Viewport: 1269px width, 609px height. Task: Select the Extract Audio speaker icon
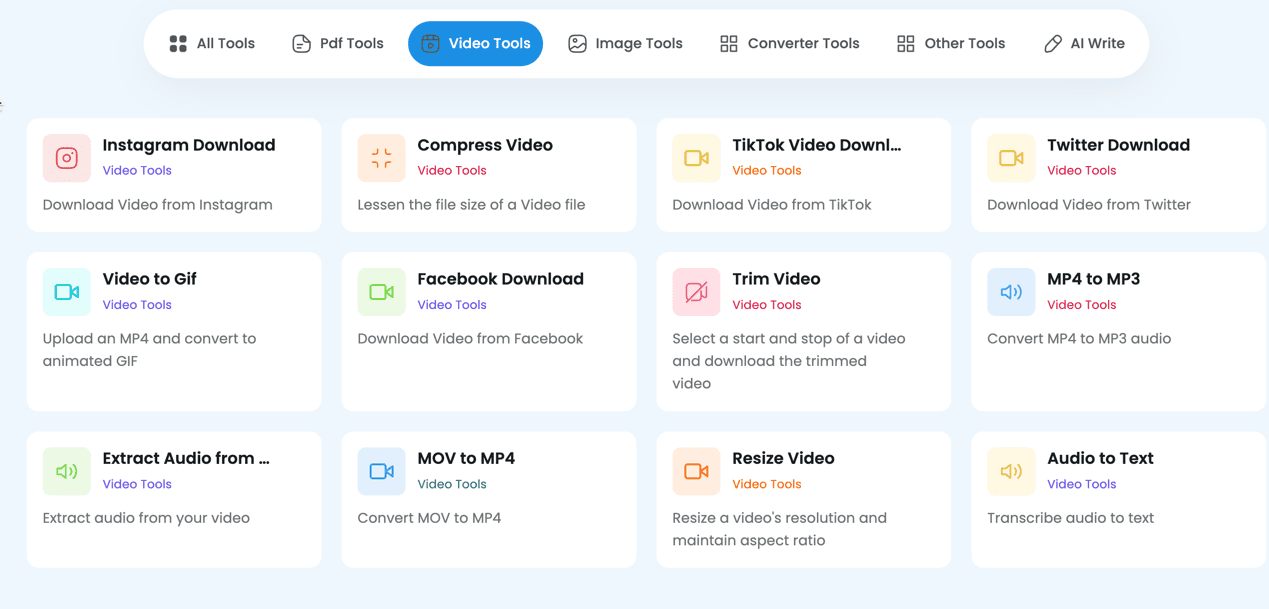(66, 470)
